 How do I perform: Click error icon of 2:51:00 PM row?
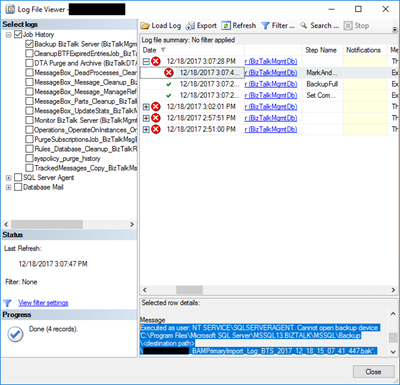(156, 129)
